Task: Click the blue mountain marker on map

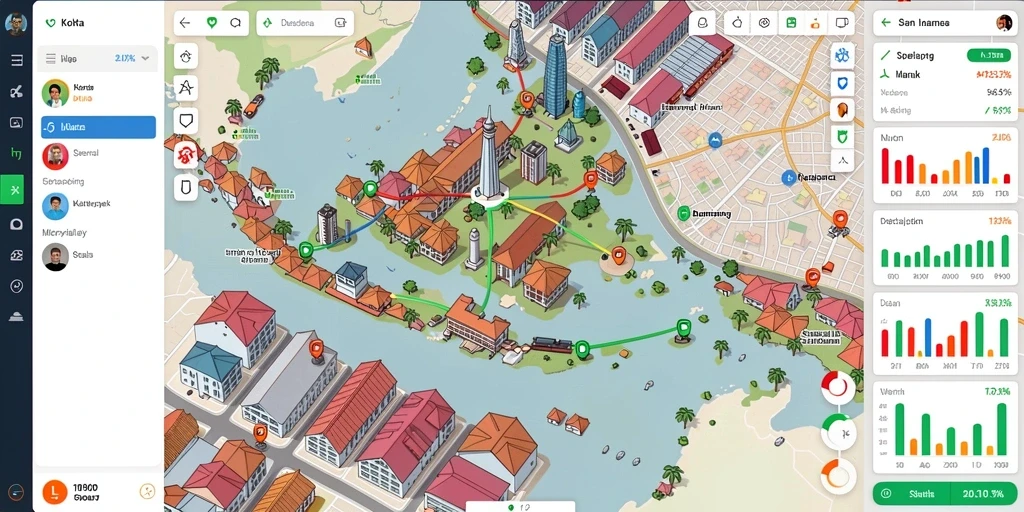Action: tap(715, 139)
